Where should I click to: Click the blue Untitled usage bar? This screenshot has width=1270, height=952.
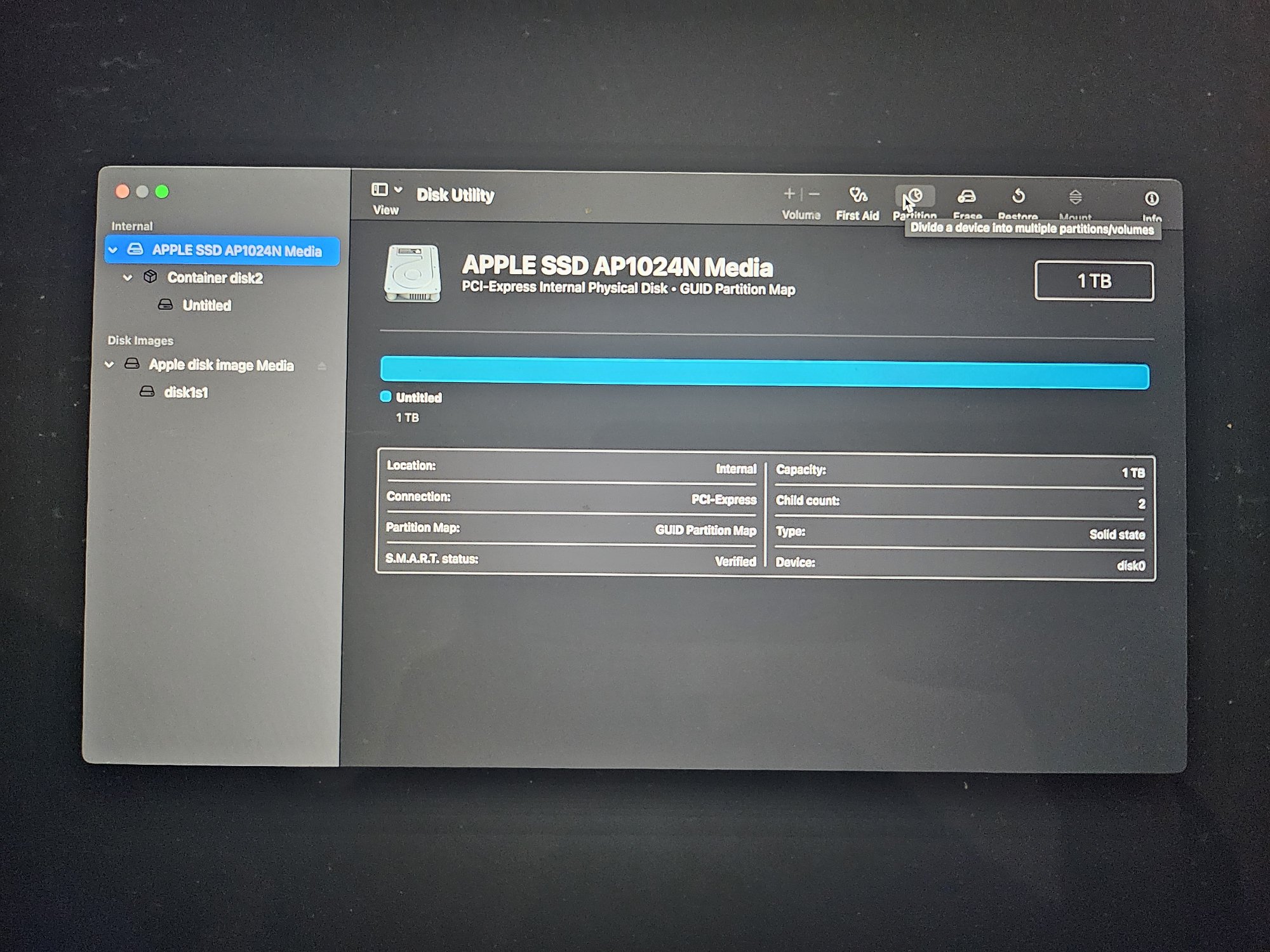pyautogui.click(x=765, y=374)
